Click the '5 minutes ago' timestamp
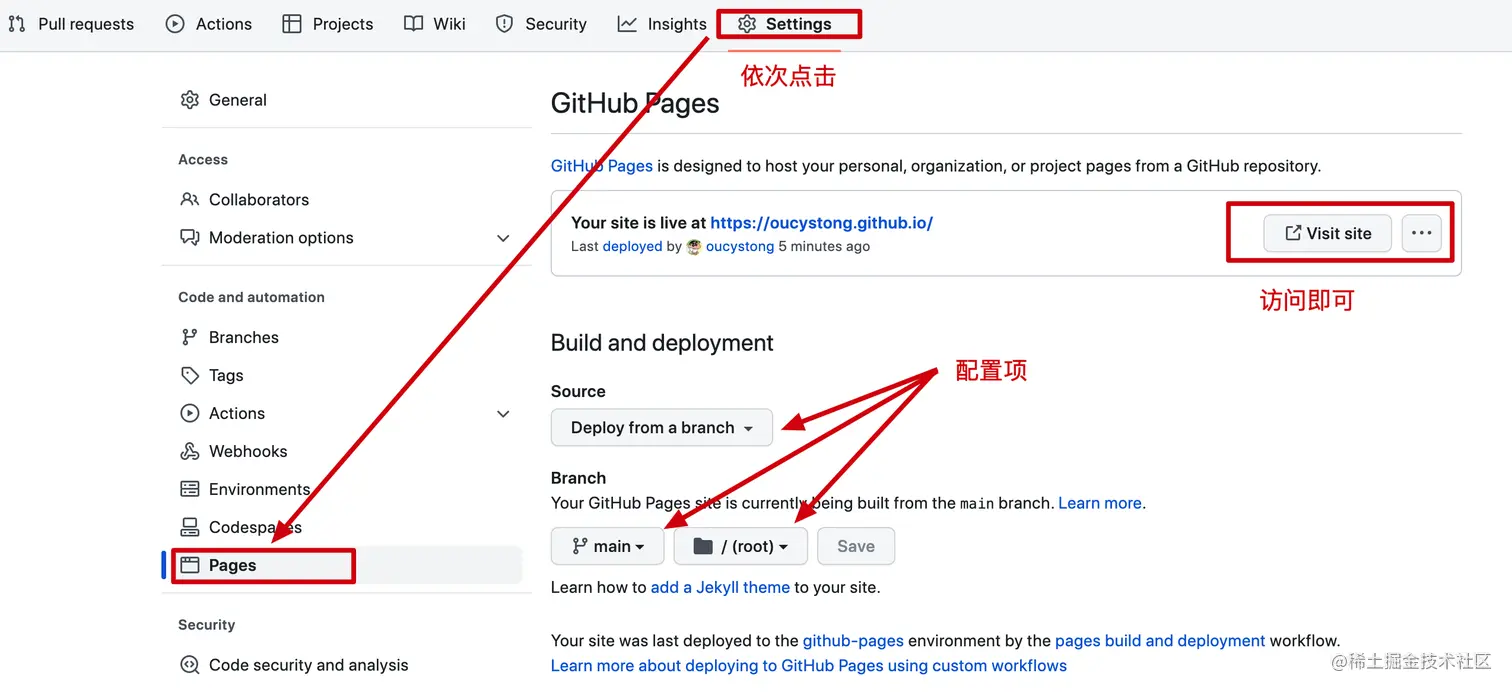This screenshot has height=692, width=1512. tap(824, 247)
